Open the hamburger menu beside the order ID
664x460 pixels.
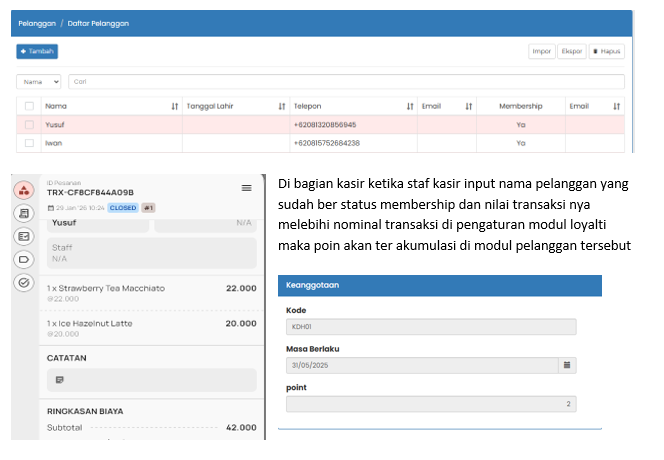point(246,188)
